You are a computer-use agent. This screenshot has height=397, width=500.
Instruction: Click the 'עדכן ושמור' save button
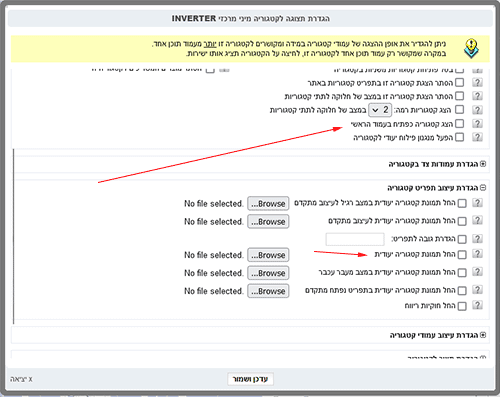click(251, 379)
